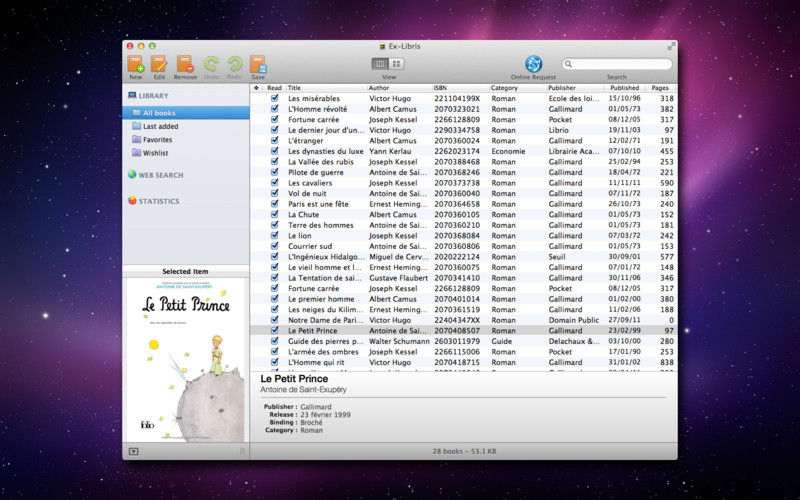Click the Miguel de Cerv... author cell

398,257
